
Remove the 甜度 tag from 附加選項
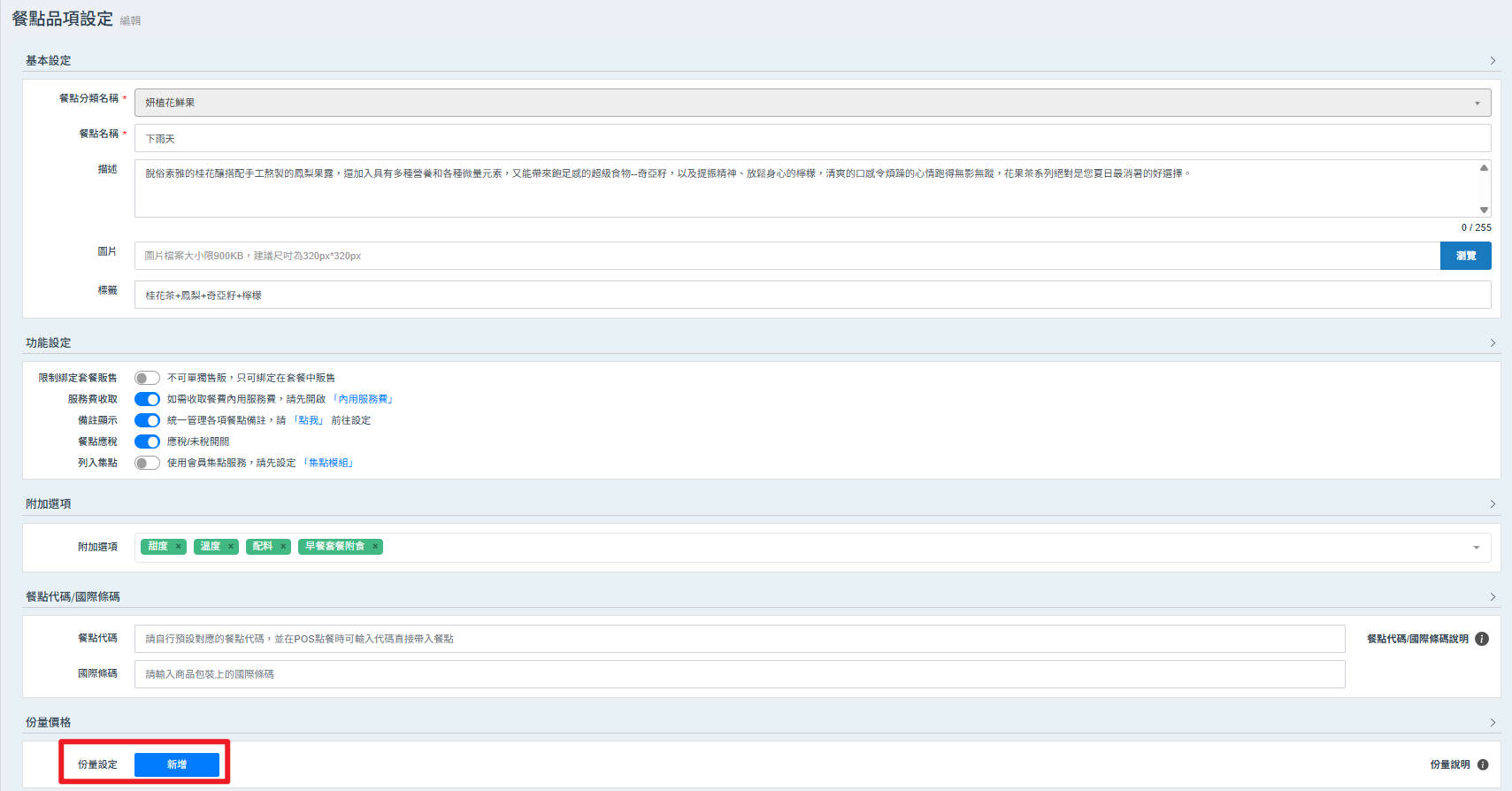tap(179, 547)
